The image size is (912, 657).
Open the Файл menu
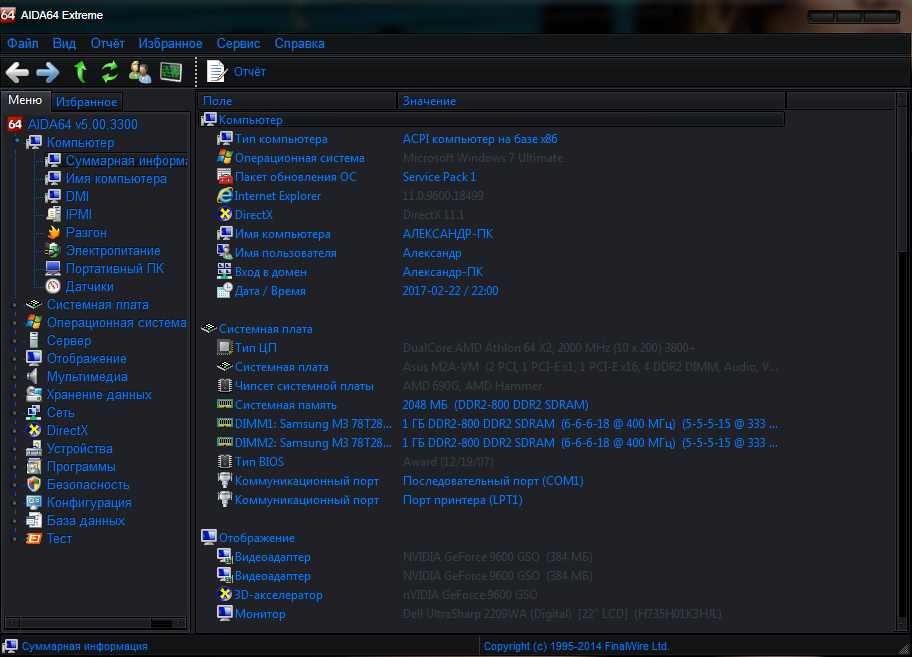pyautogui.click(x=23, y=44)
